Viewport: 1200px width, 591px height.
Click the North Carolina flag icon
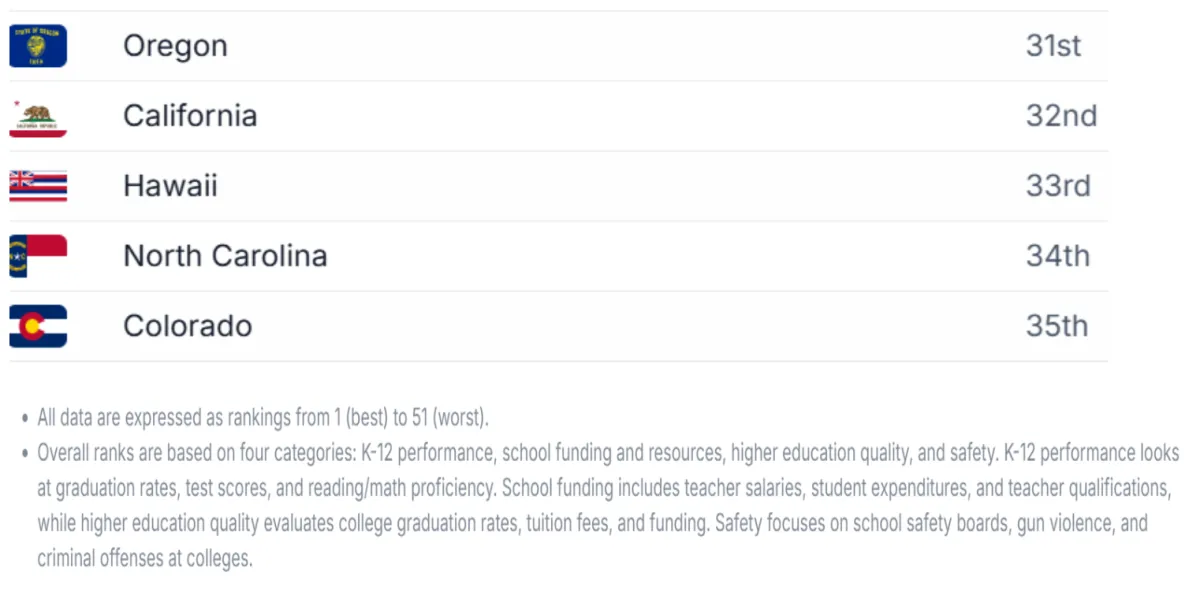[38, 256]
